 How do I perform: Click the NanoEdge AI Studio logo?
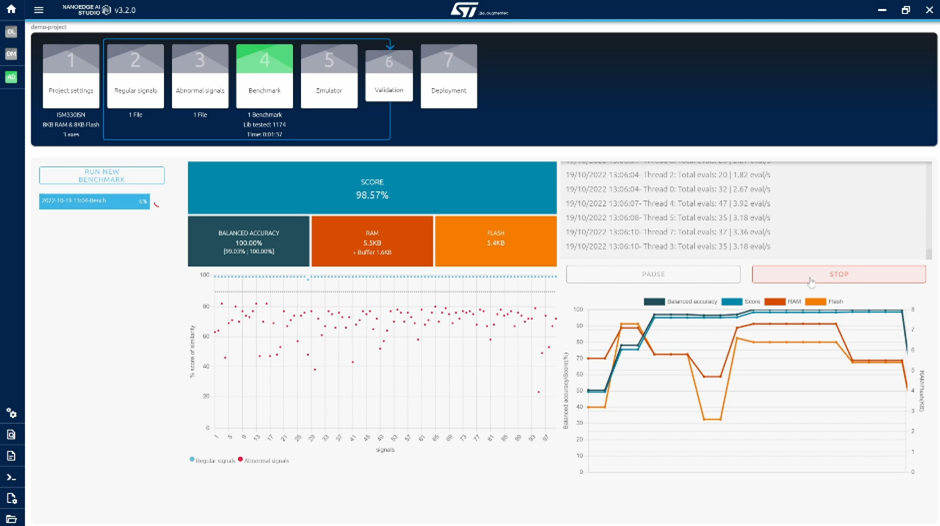pyautogui.click(x=87, y=10)
